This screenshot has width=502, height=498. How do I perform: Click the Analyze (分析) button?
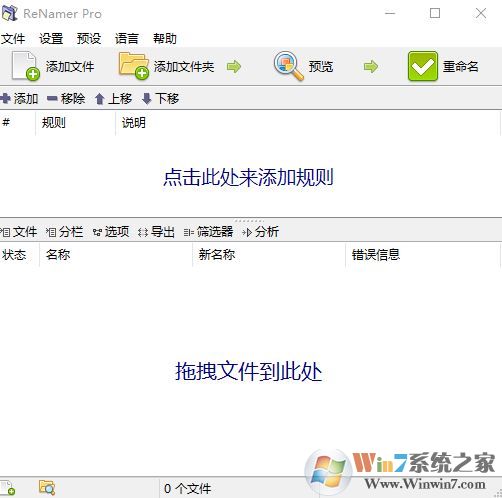tap(260, 232)
